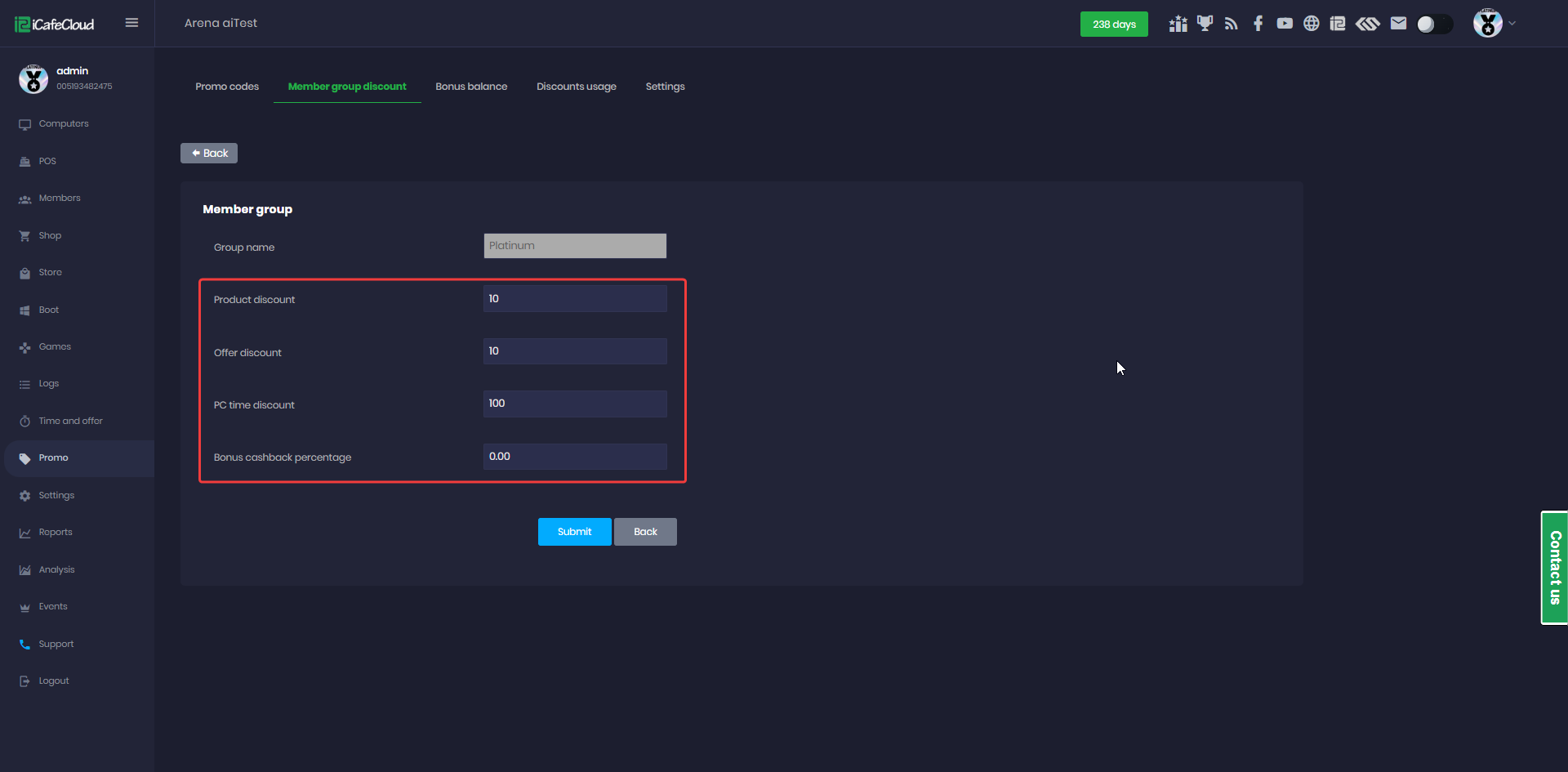Click the top Back arrow button
This screenshot has height=772, width=1568.
tap(209, 154)
